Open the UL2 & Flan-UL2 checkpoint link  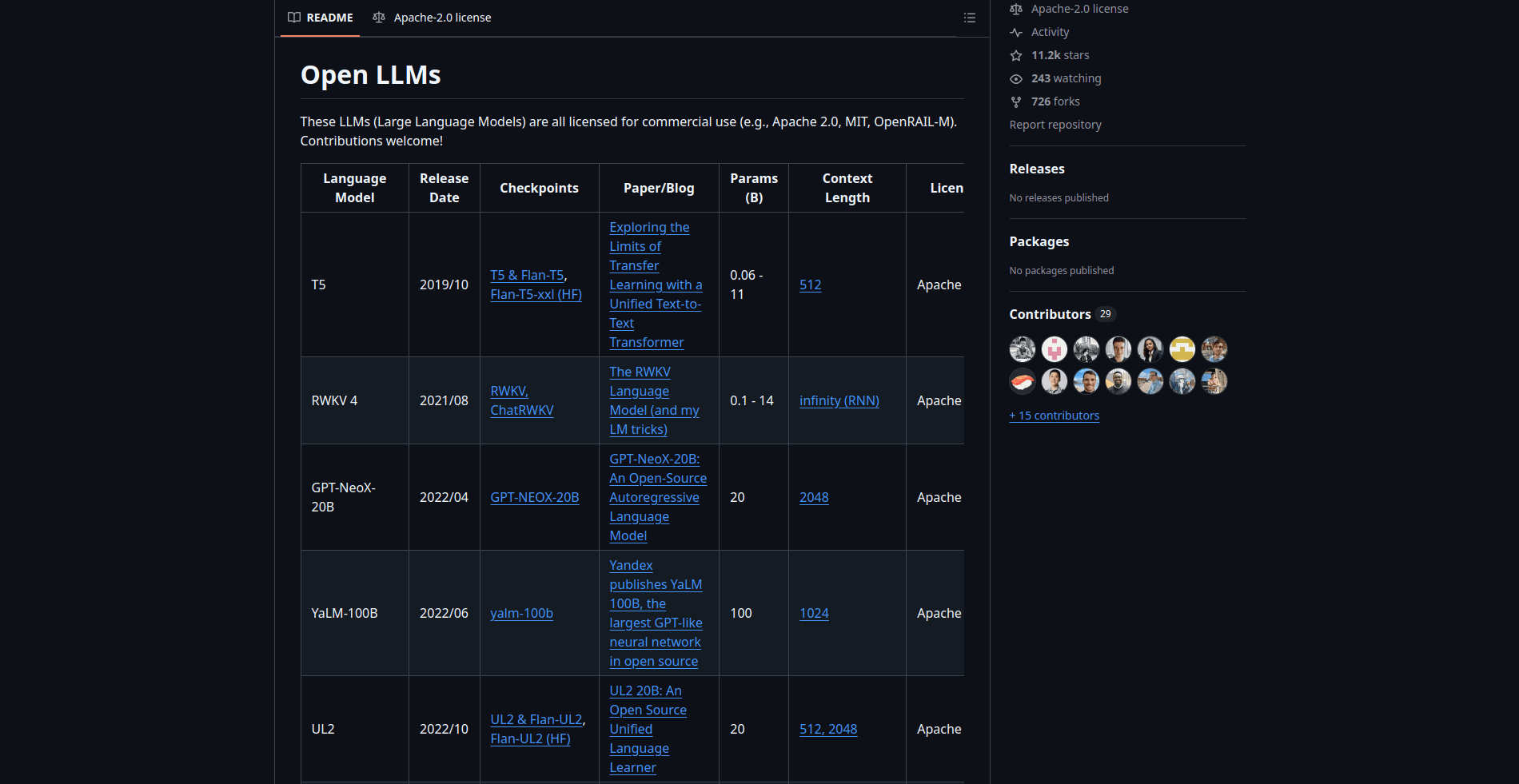536,719
